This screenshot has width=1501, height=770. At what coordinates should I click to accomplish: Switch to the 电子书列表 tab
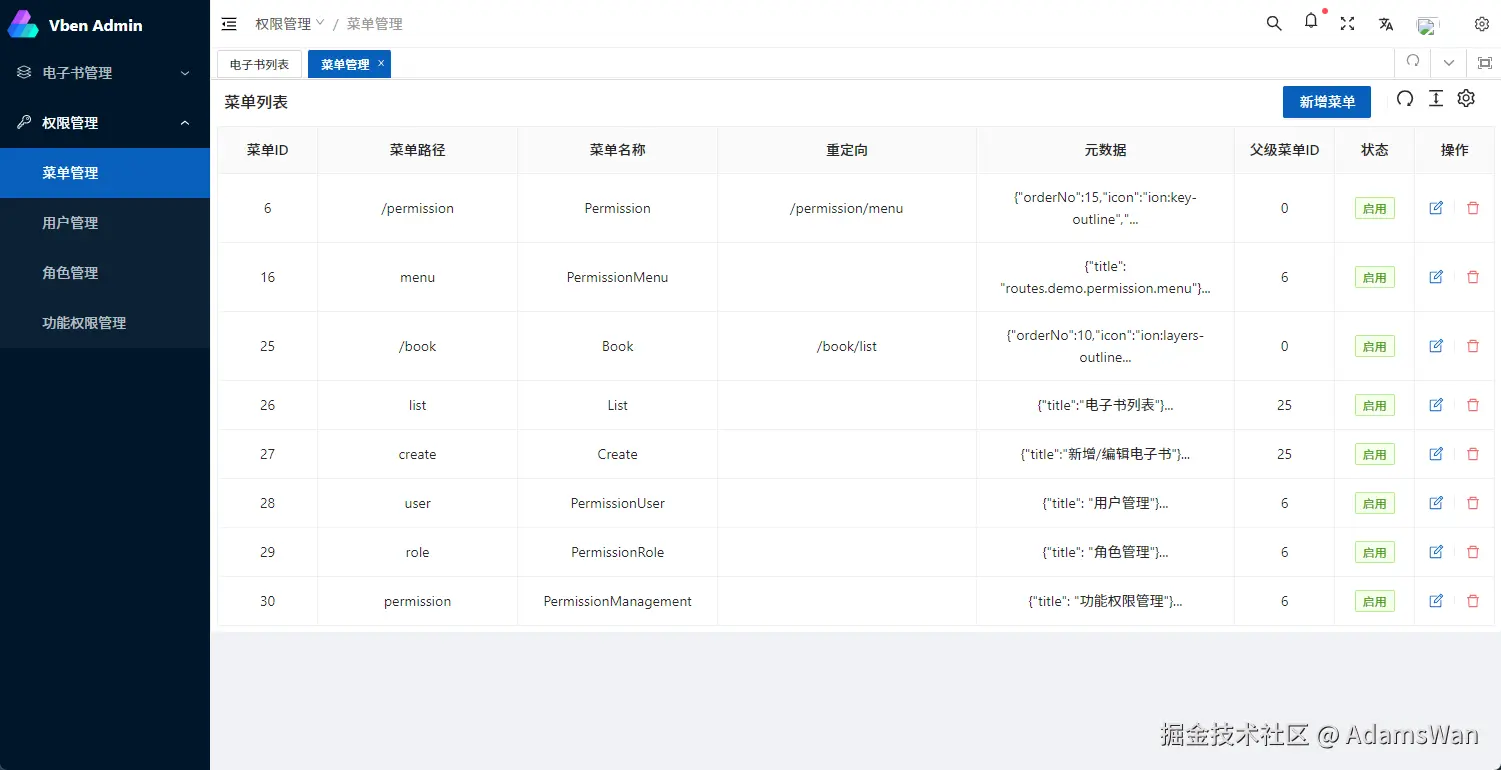pos(259,64)
